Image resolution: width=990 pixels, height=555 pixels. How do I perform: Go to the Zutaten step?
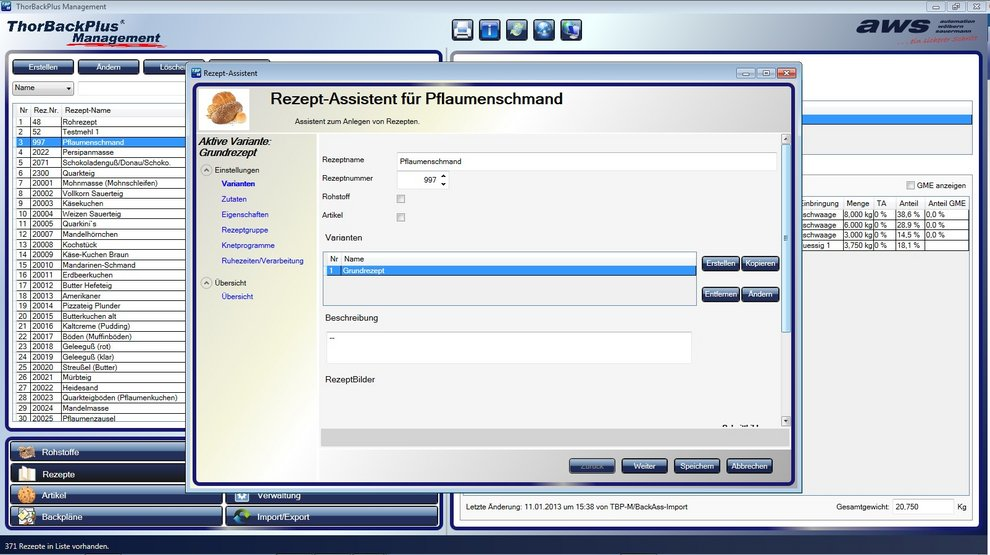tap(234, 199)
